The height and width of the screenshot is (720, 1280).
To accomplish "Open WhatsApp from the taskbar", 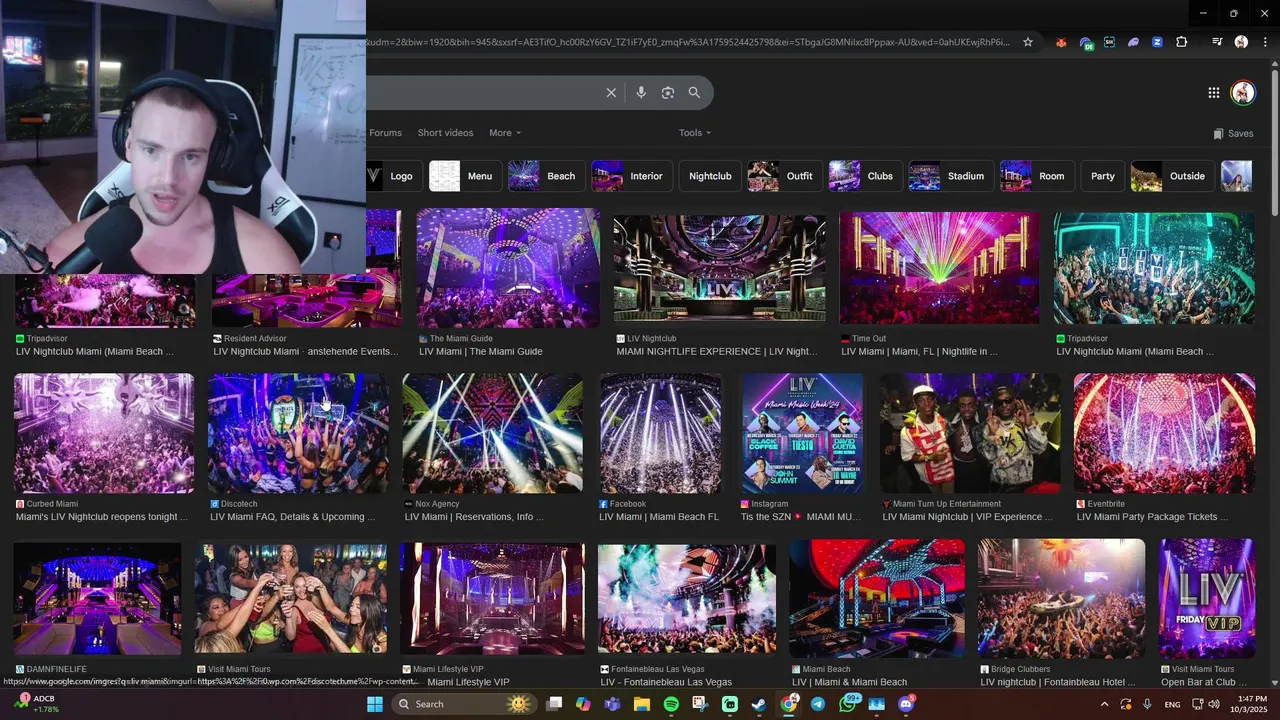I will coord(848,704).
